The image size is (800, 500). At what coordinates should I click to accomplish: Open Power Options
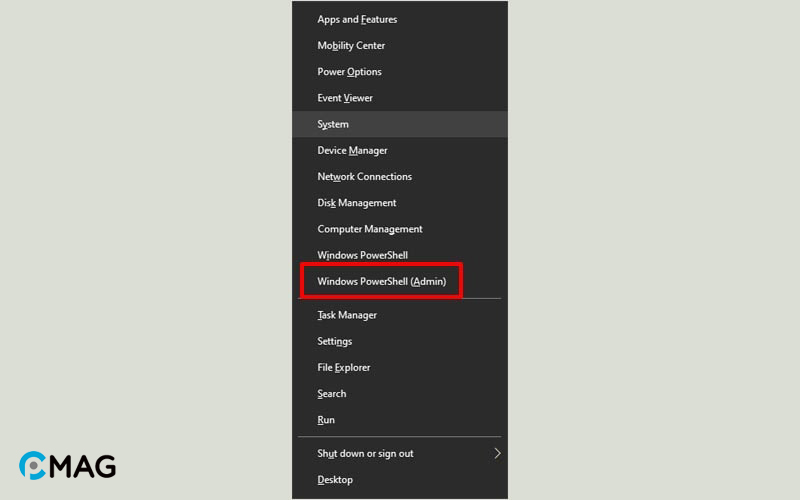click(399, 72)
